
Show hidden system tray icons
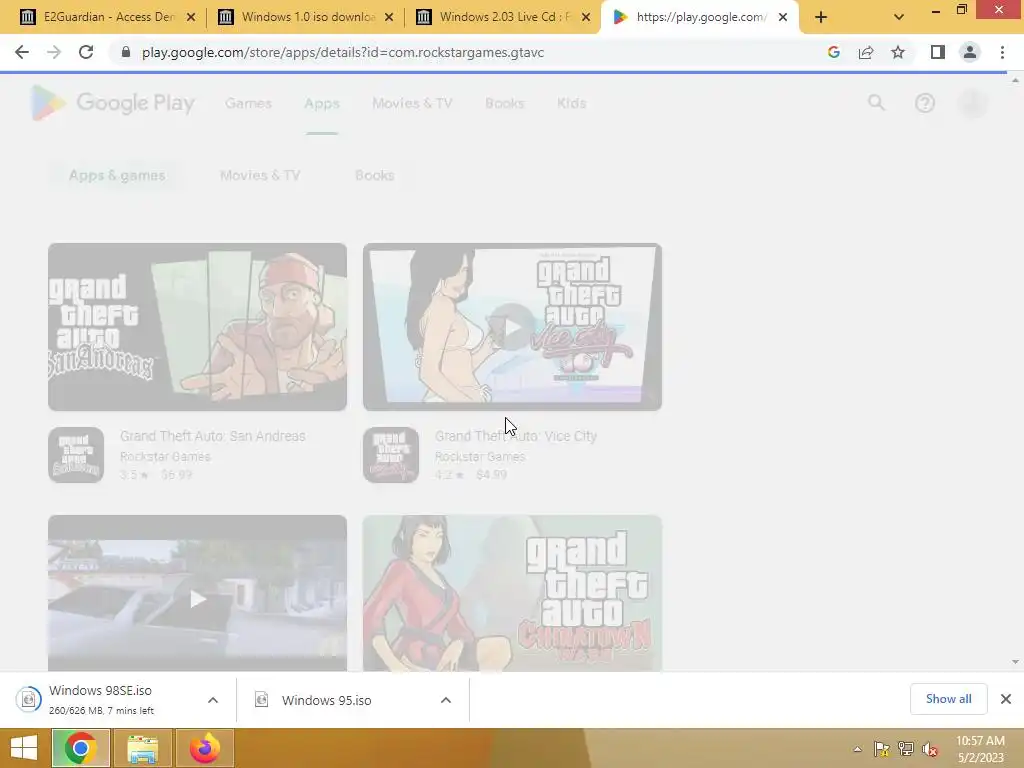(x=857, y=749)
